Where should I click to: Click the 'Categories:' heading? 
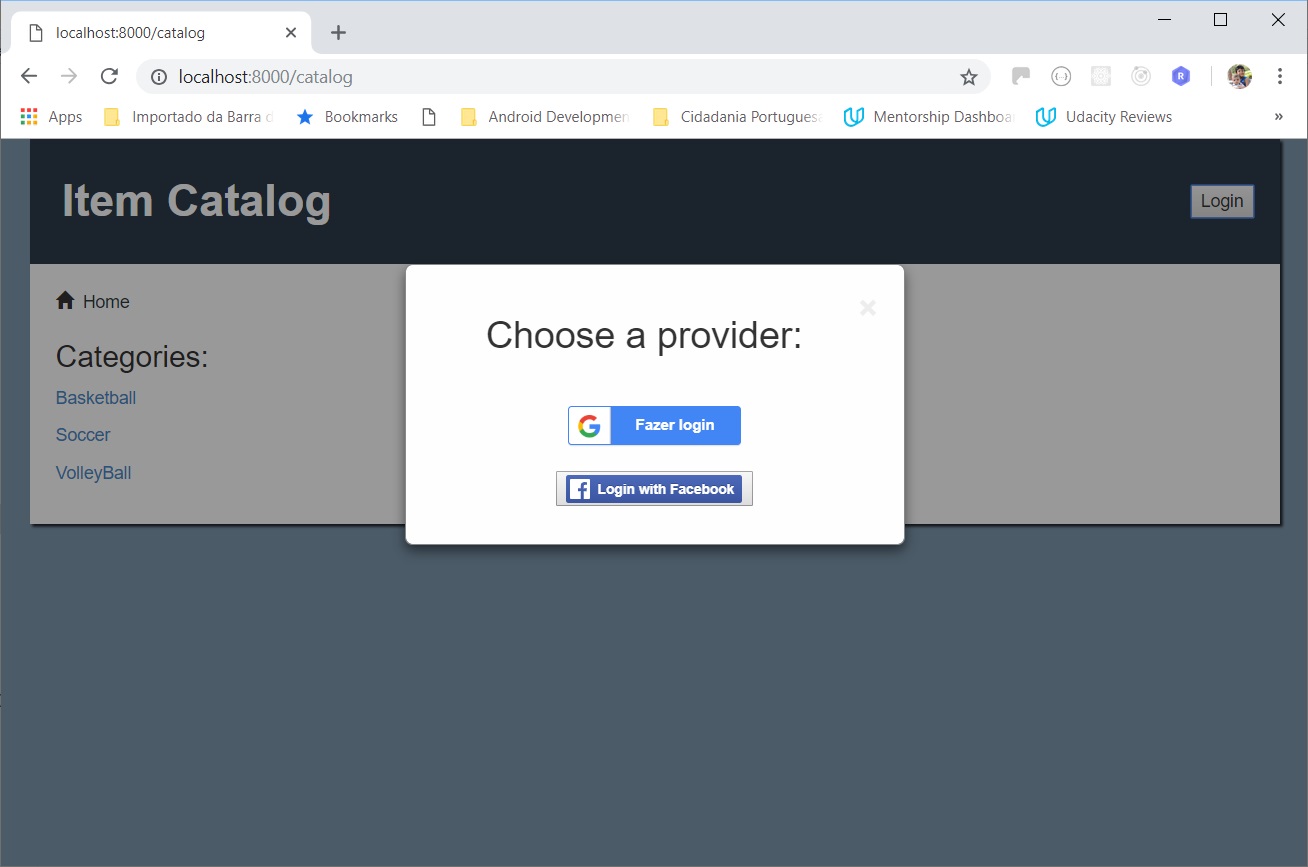pos(132,357)
